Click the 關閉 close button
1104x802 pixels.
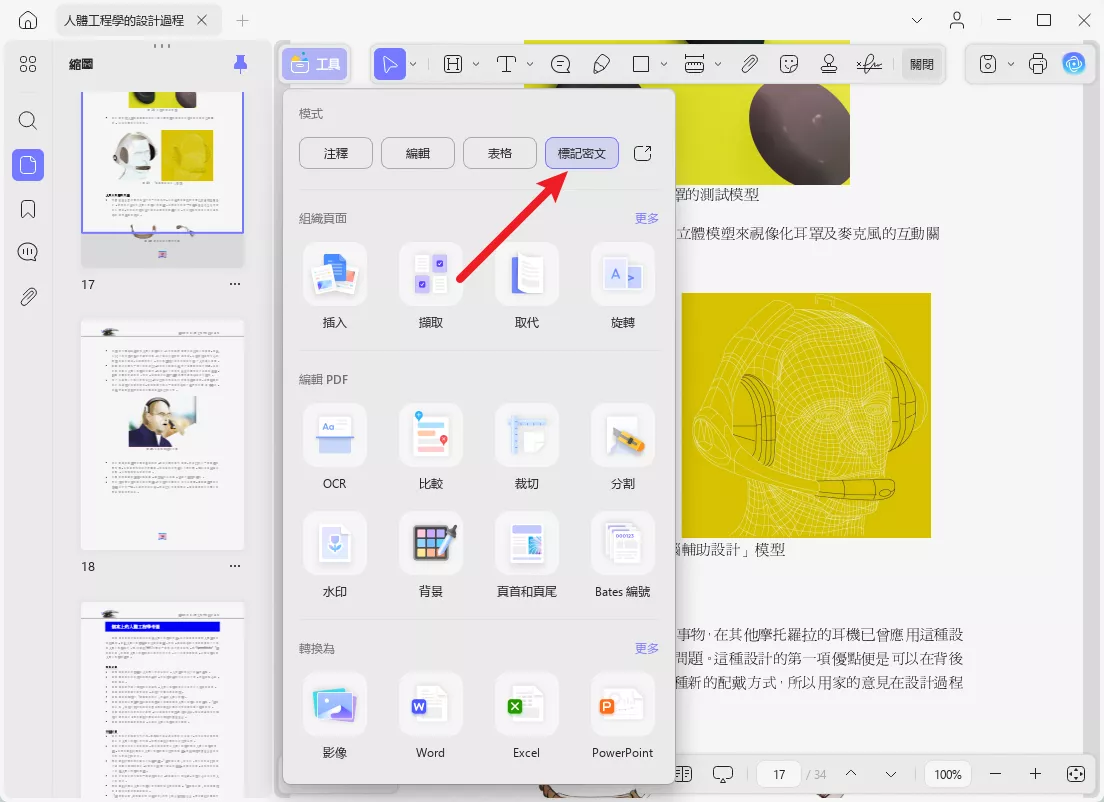(x=922, y=64)
